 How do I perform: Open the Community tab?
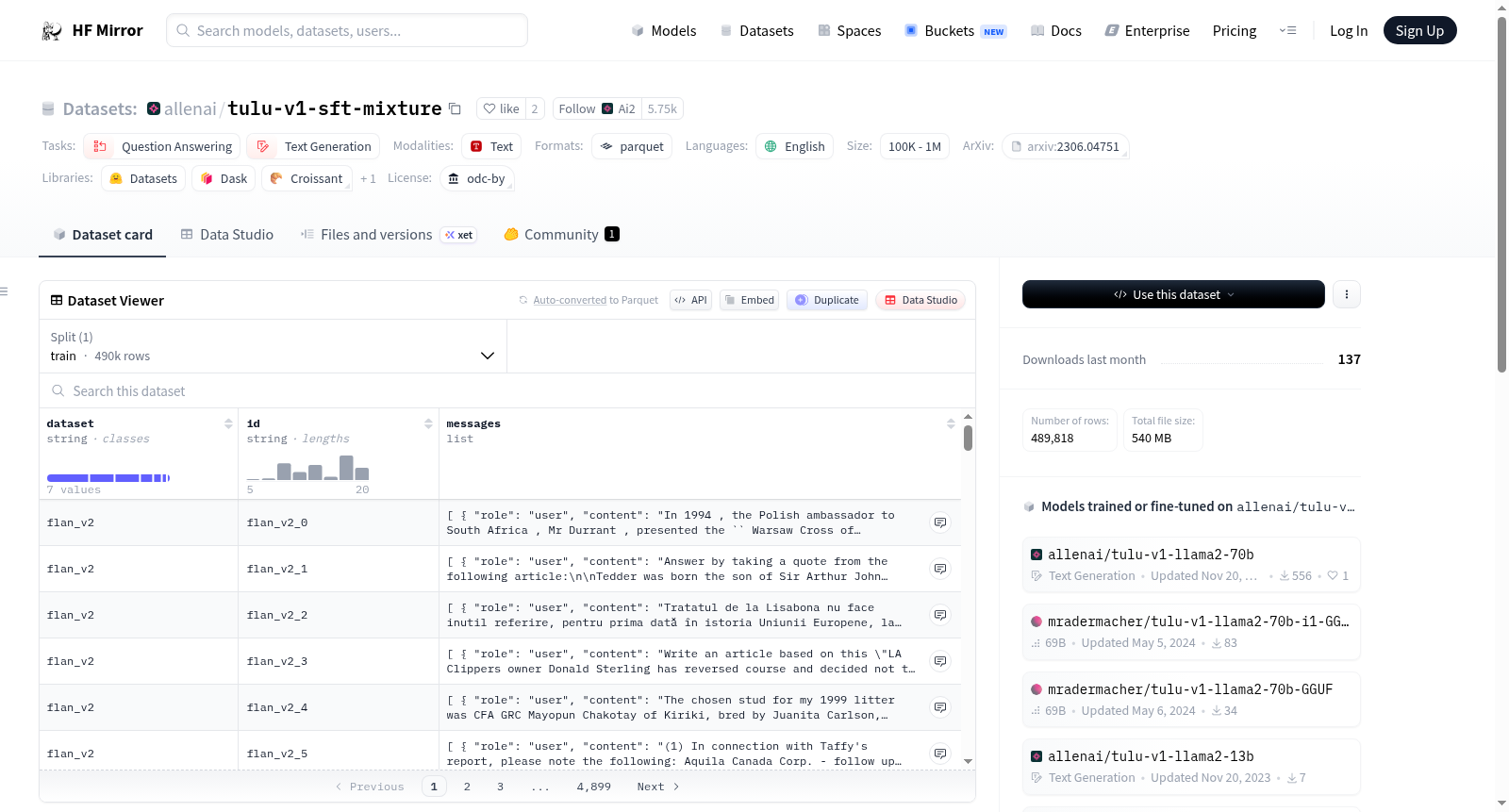pyautogui.click(x=561, y=235)
